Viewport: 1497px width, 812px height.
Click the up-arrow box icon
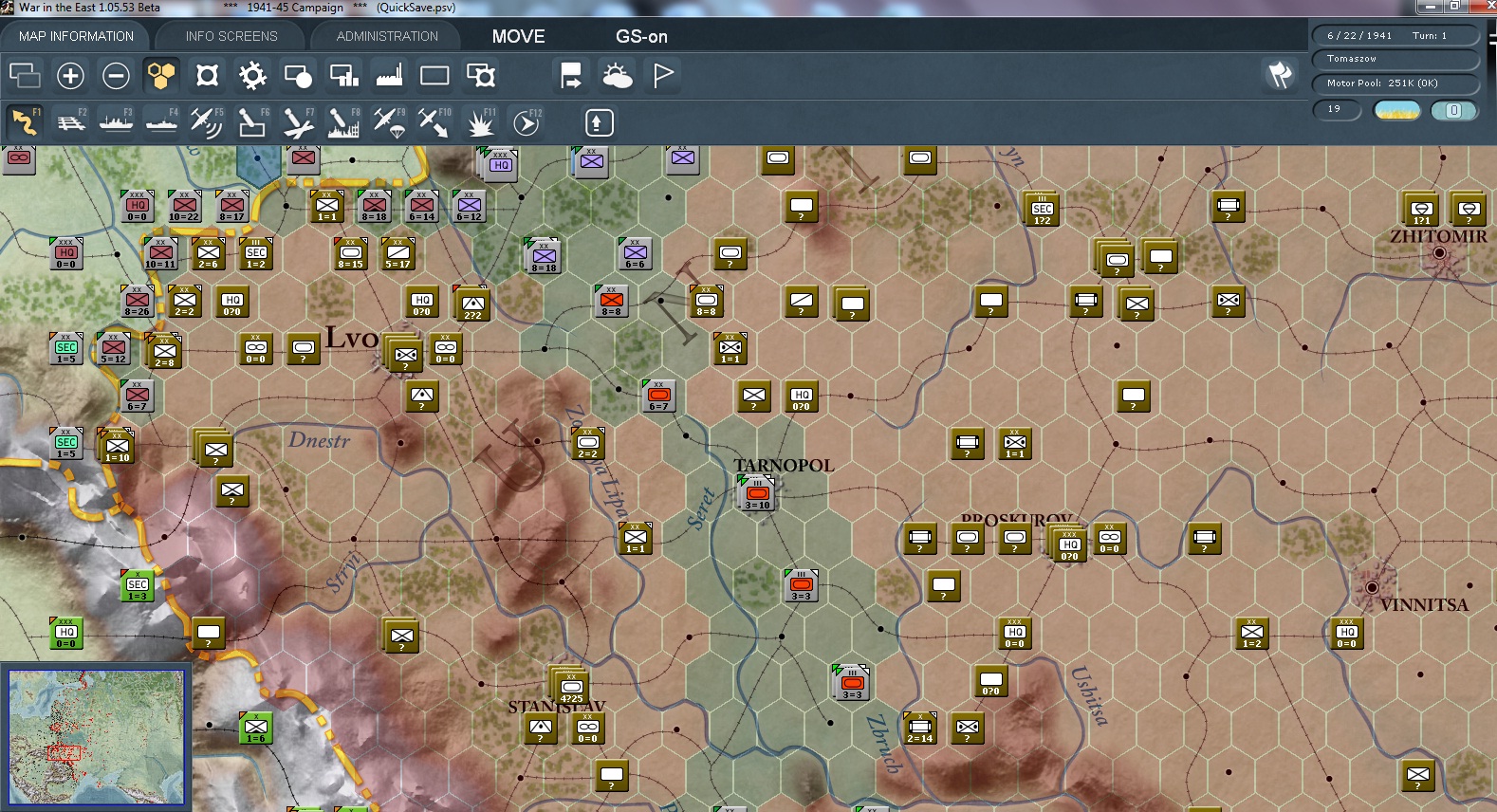click(x=598, y=122)
